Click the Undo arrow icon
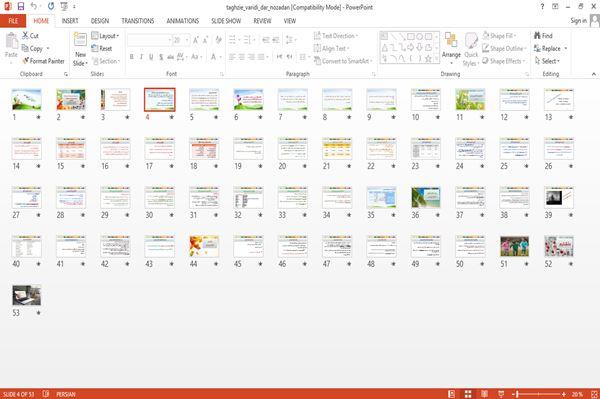The image size is (600, 399). [x=34, y=7]
